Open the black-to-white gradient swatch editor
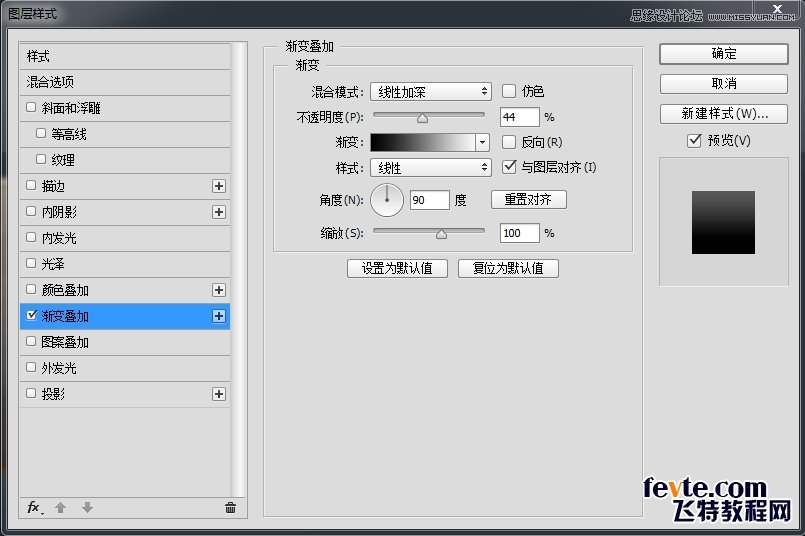 click(x=423, y=142)
